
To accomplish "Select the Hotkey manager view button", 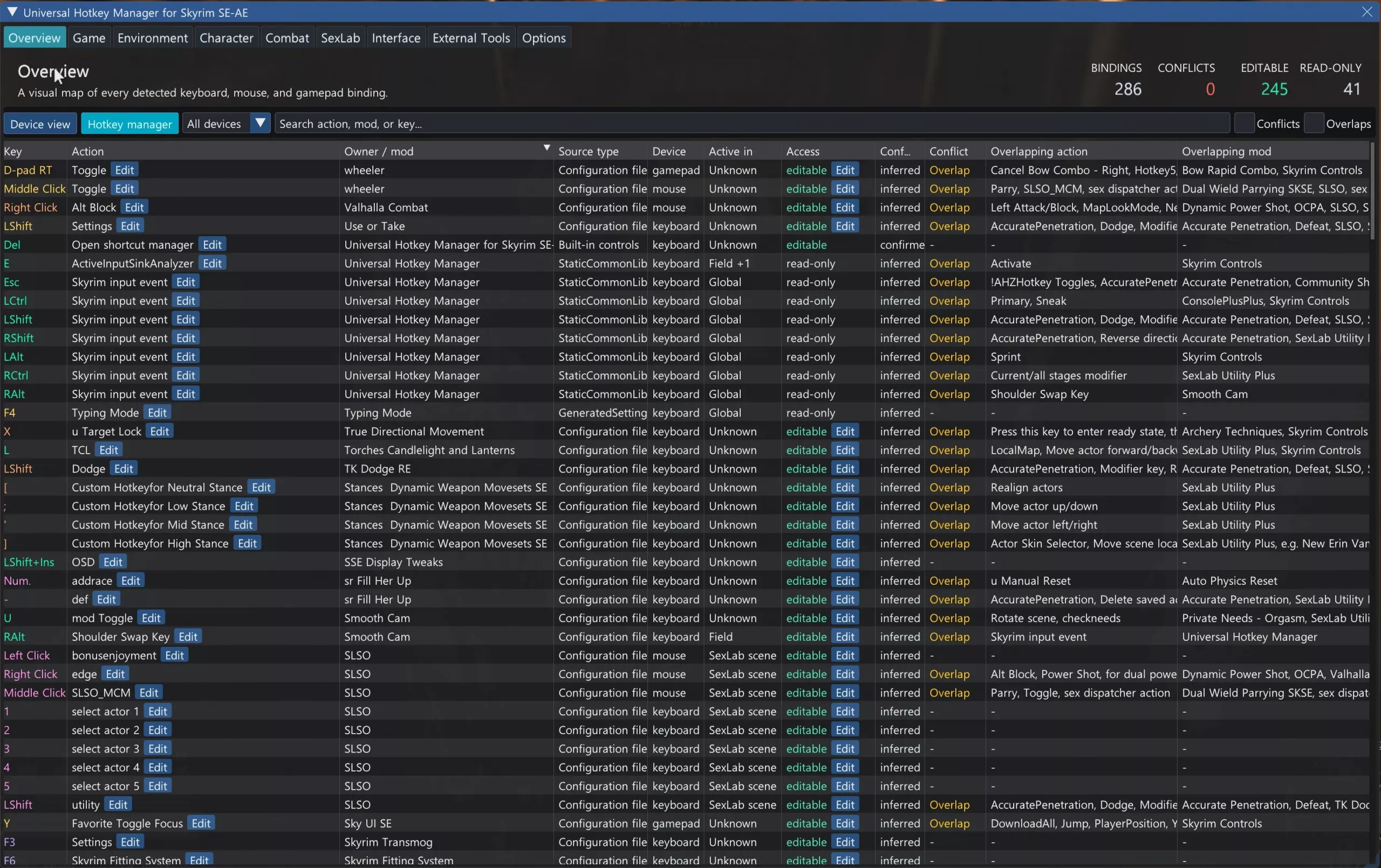I will [129, 124].
